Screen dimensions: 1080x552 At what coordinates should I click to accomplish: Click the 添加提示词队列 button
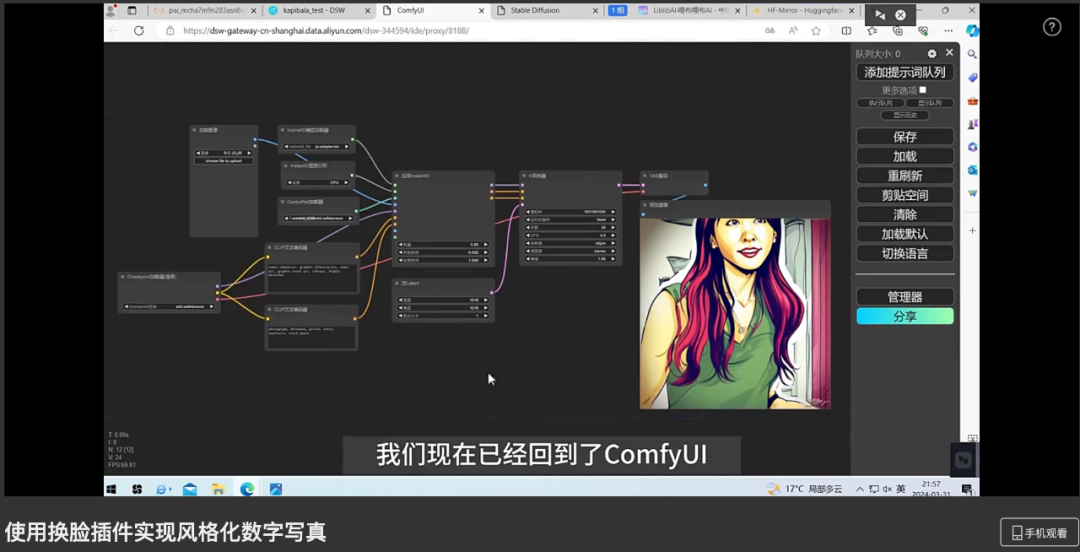[x=904, y=72]
